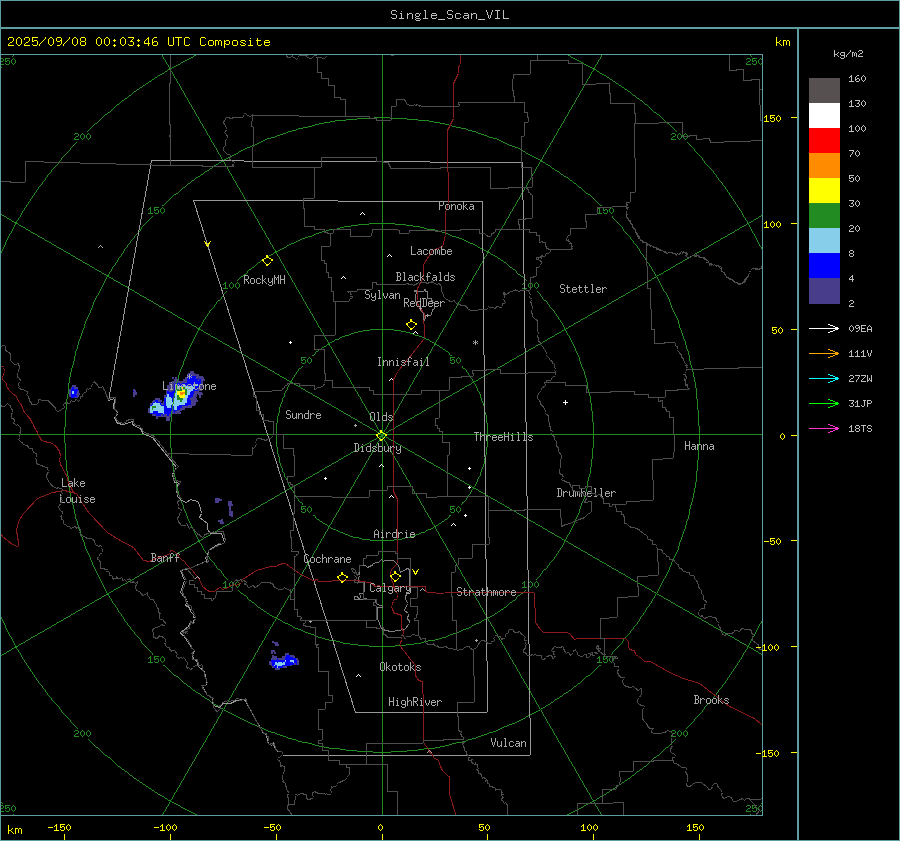Click the Lake Louise label
This screenshot has height=841, width=900.
77,491
